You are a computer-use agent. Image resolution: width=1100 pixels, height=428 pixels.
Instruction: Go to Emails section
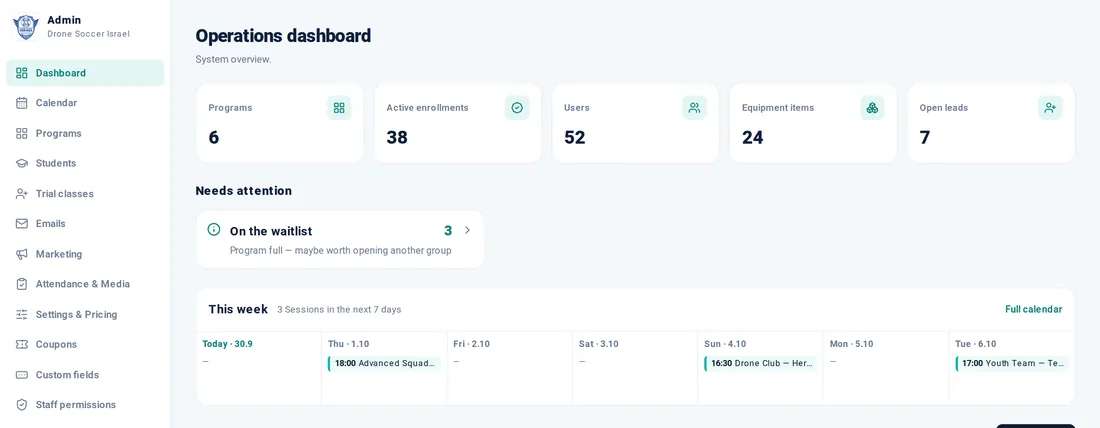point(85,224)
